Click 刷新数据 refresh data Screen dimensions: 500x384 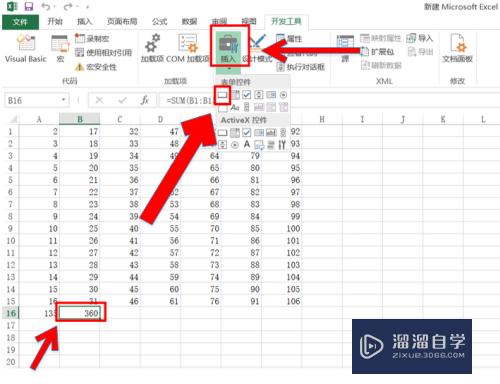tap(381, 65)
